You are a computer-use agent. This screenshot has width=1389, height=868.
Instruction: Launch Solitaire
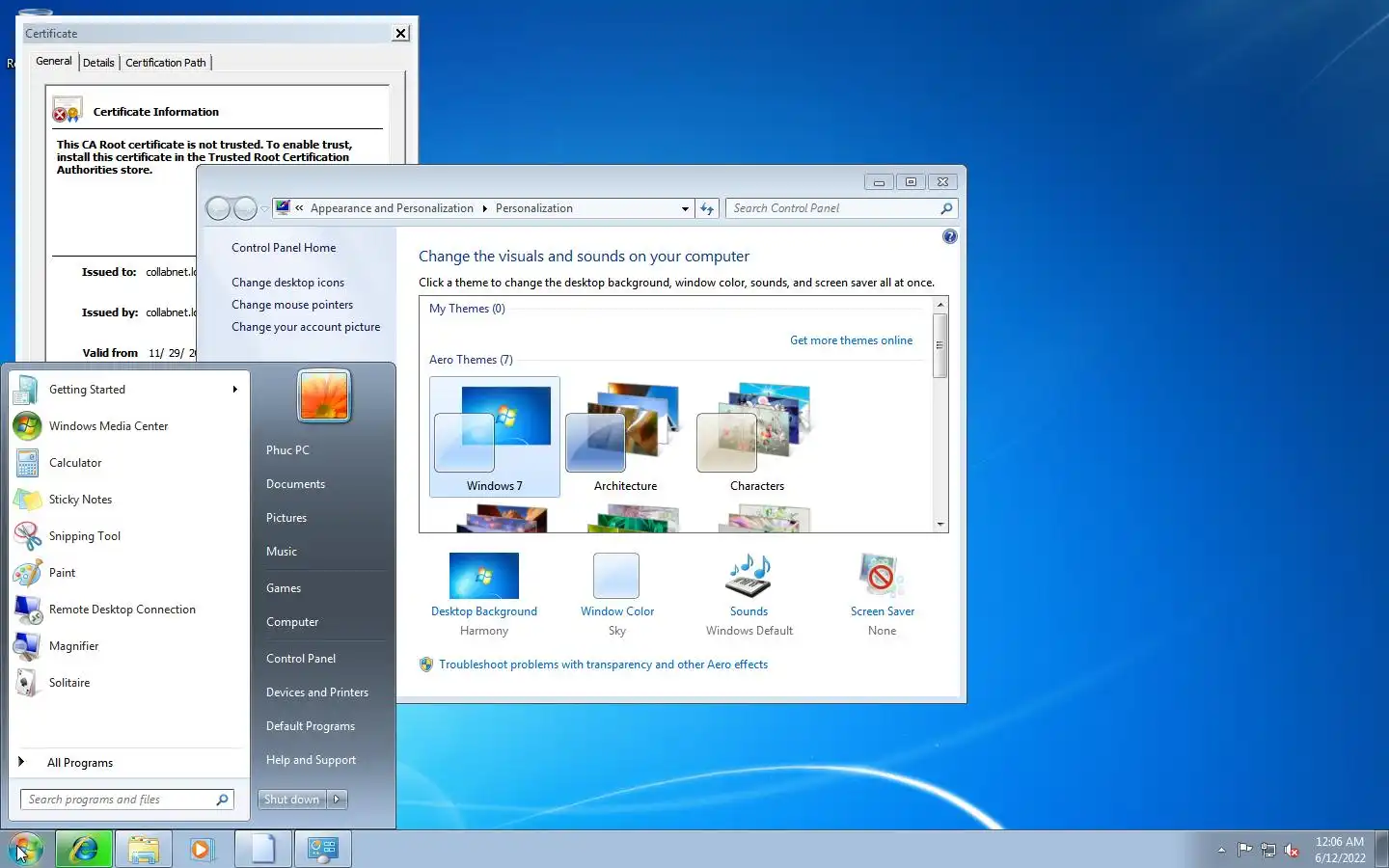click(127, 683)
